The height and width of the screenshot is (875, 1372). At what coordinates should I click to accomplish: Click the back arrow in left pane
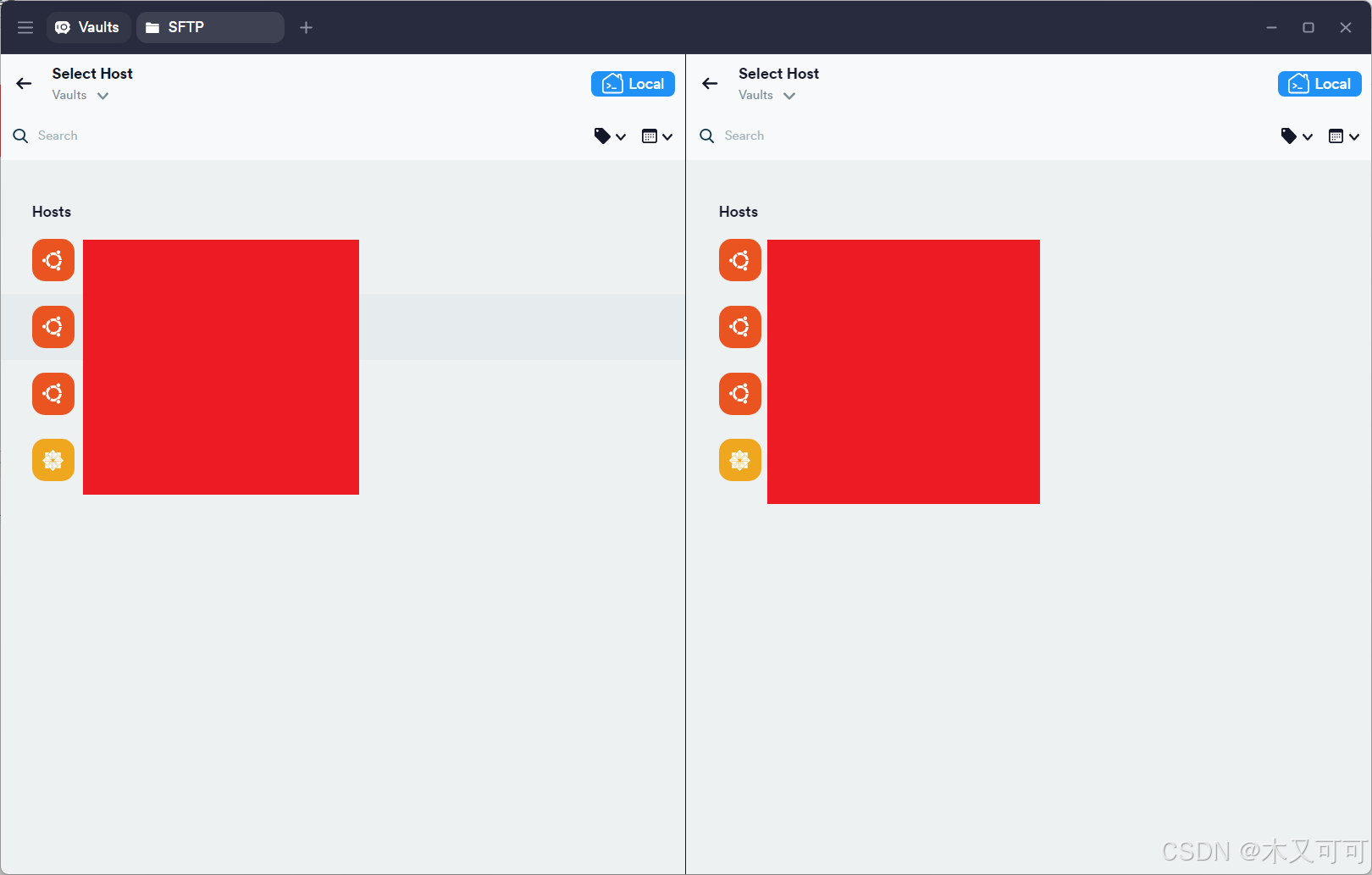click(24, 83)
